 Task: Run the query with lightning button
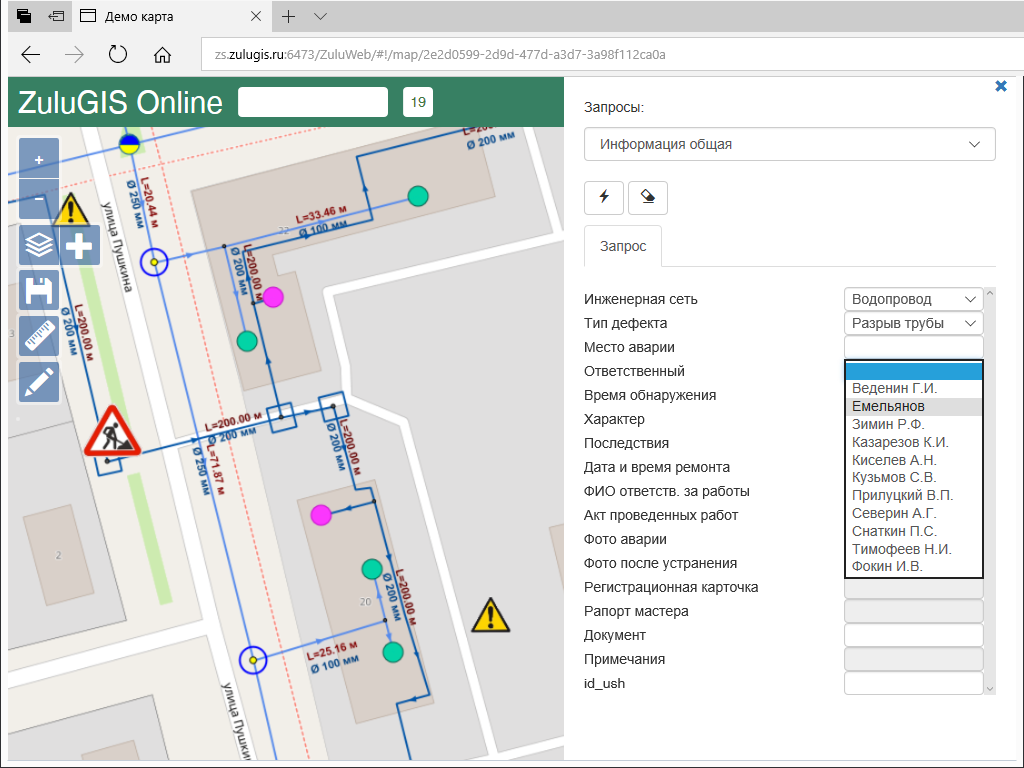point(604,198)
